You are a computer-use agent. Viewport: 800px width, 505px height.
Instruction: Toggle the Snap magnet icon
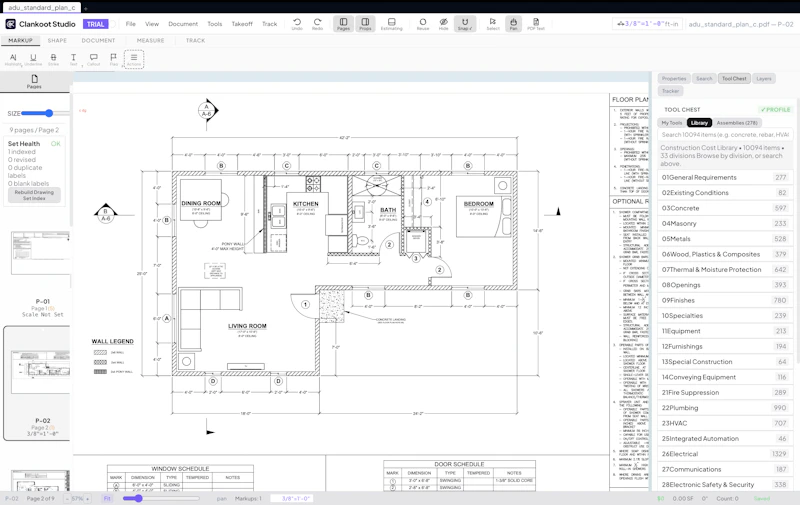point(465,23)
